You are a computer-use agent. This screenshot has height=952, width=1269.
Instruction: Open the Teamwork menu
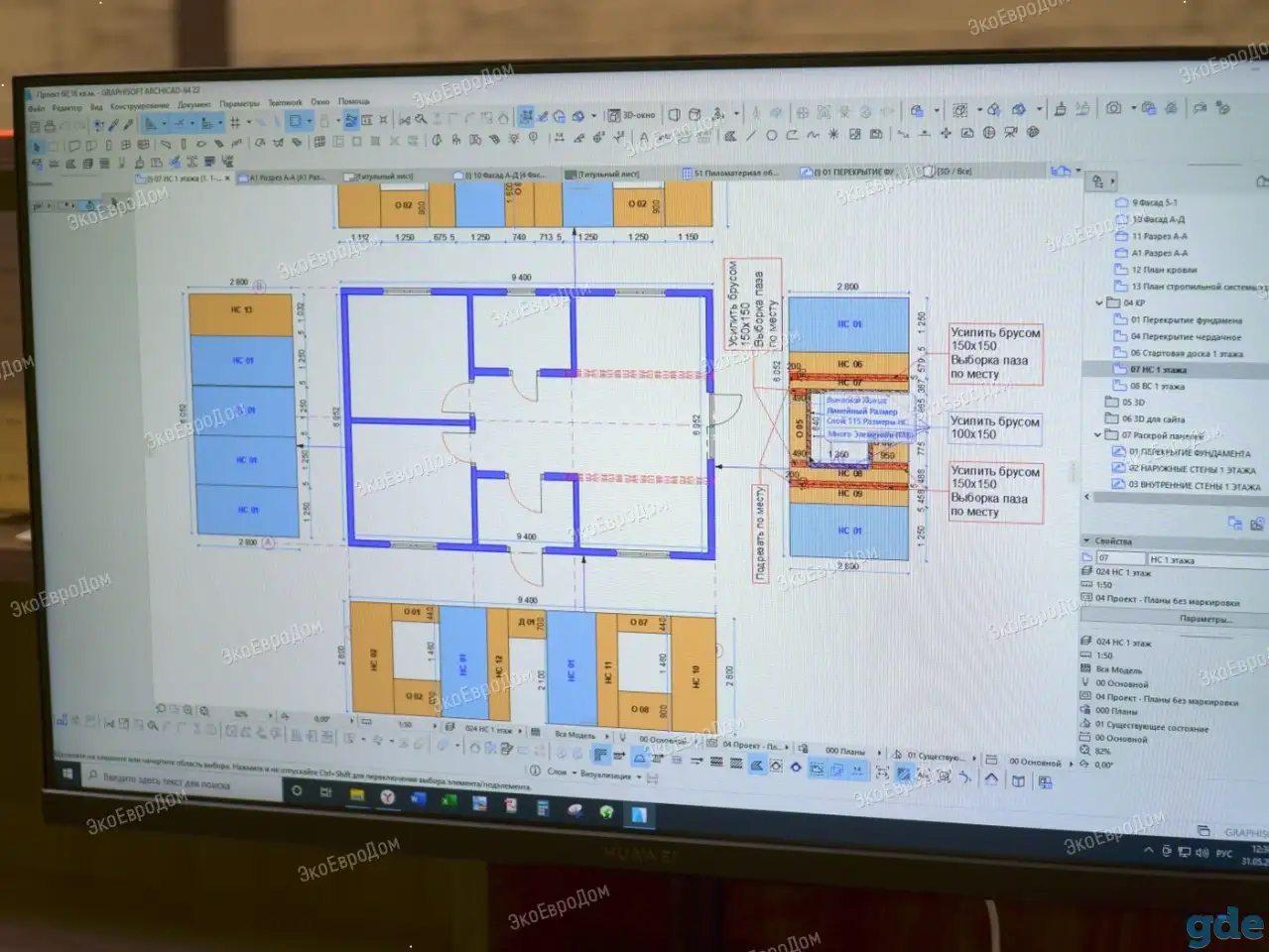(x=285, y=102)
